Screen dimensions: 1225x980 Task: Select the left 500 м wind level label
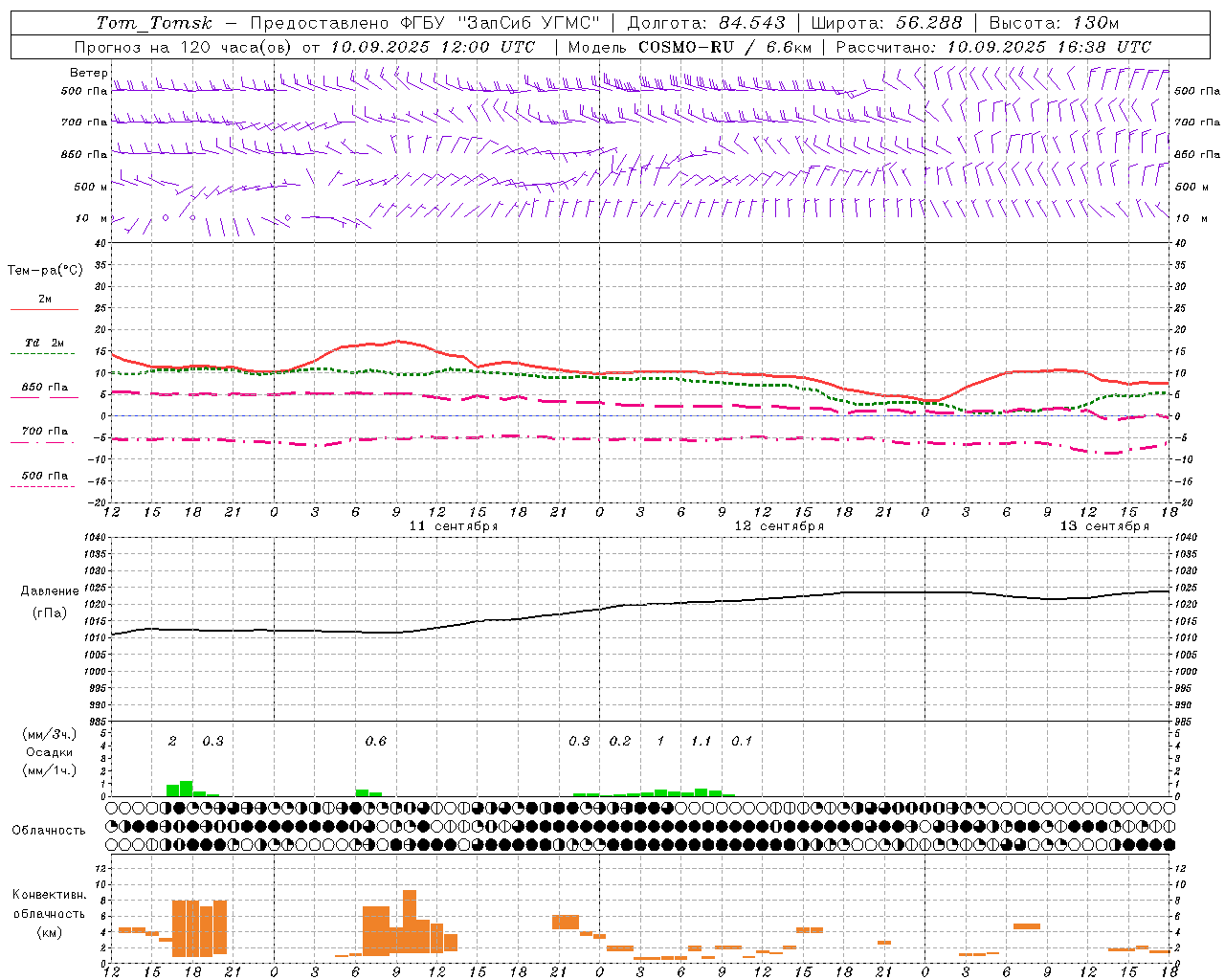91,187
